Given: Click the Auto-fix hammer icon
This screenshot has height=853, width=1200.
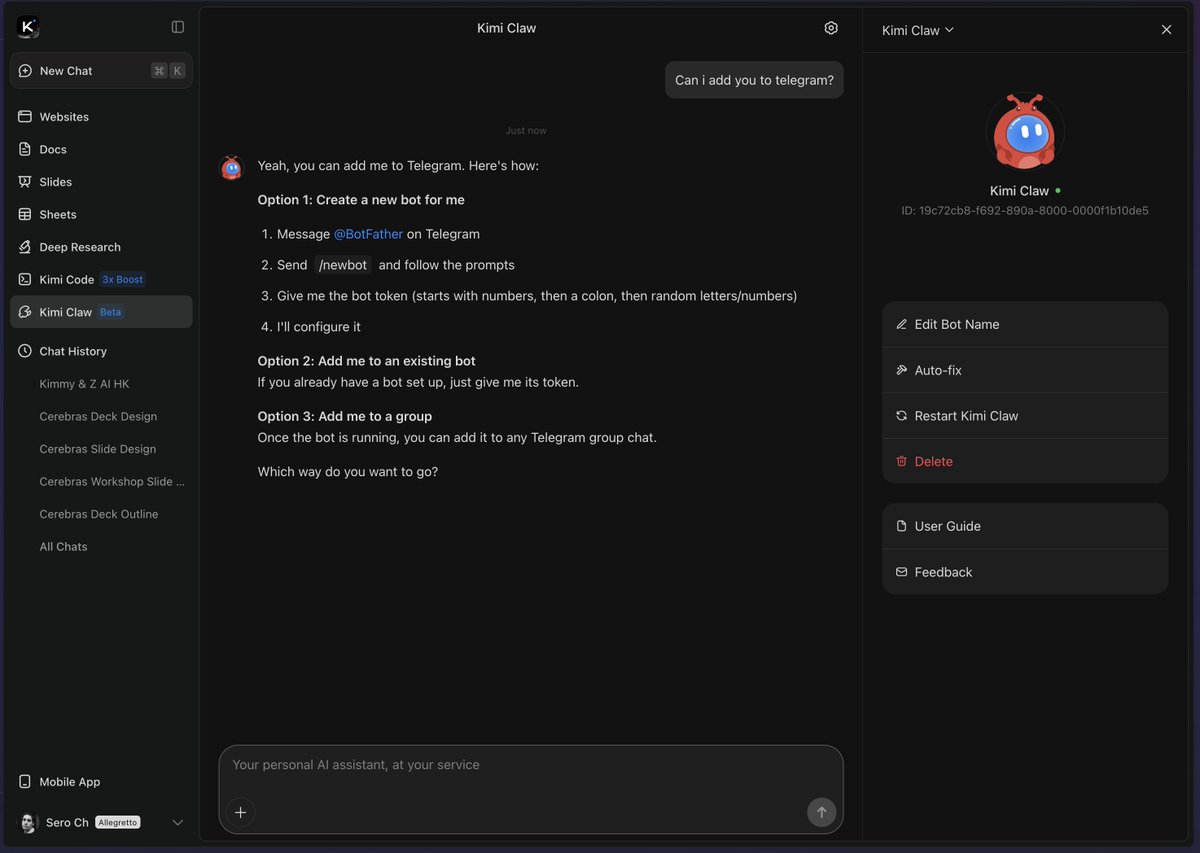Looking at the screenshot, I should coord(902,370).
